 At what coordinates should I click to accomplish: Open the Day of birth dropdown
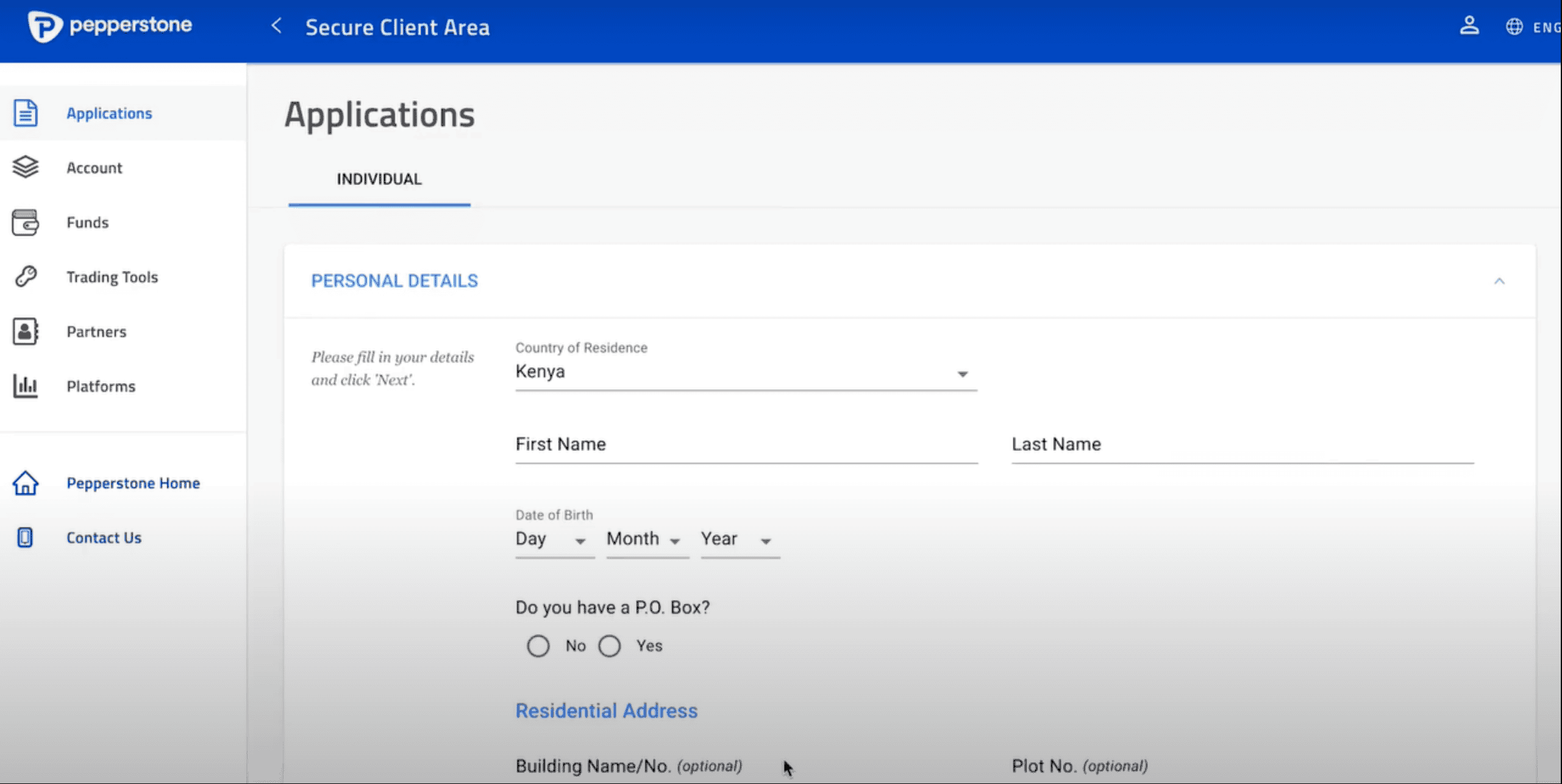(553, 540)
